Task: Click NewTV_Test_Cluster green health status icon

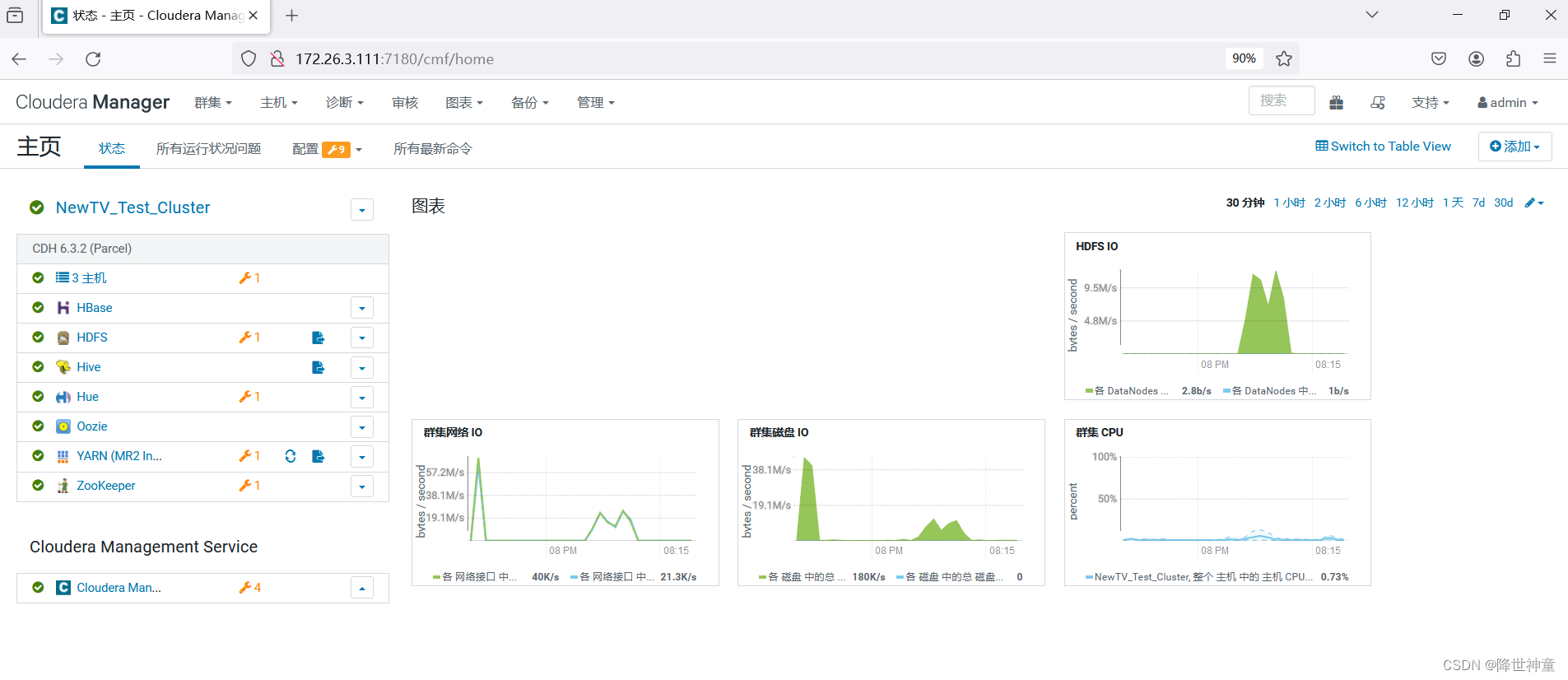Action: 36,207
